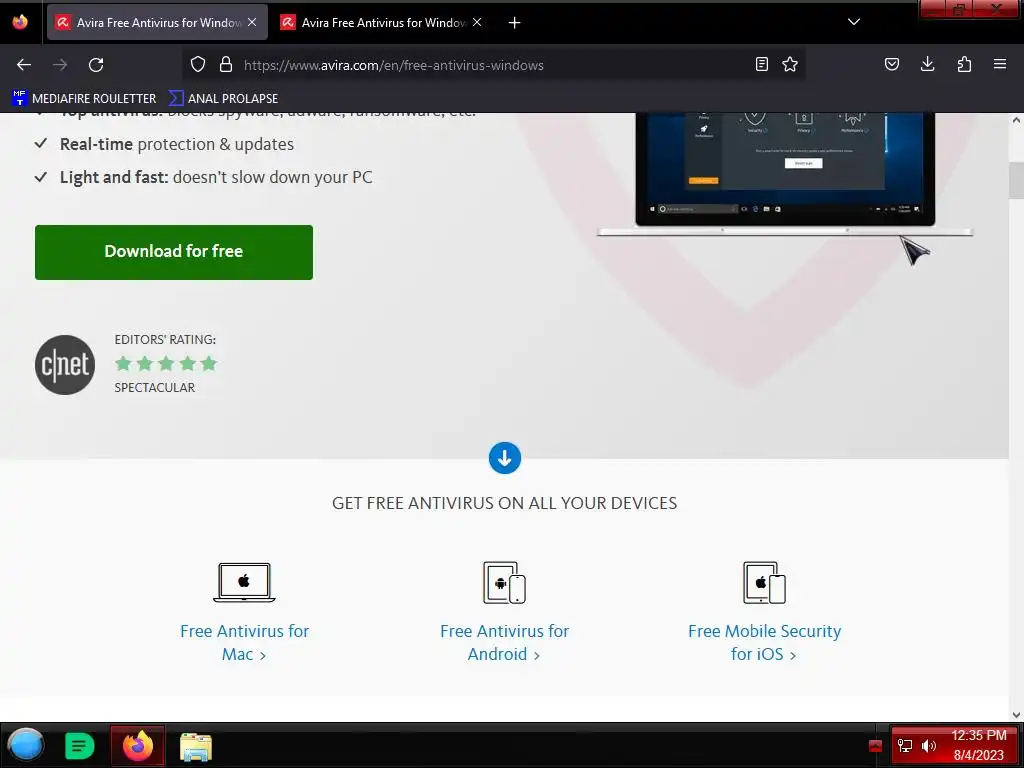
Task: Open the Firefox downloads panel
Action: [x=927, y=64]
